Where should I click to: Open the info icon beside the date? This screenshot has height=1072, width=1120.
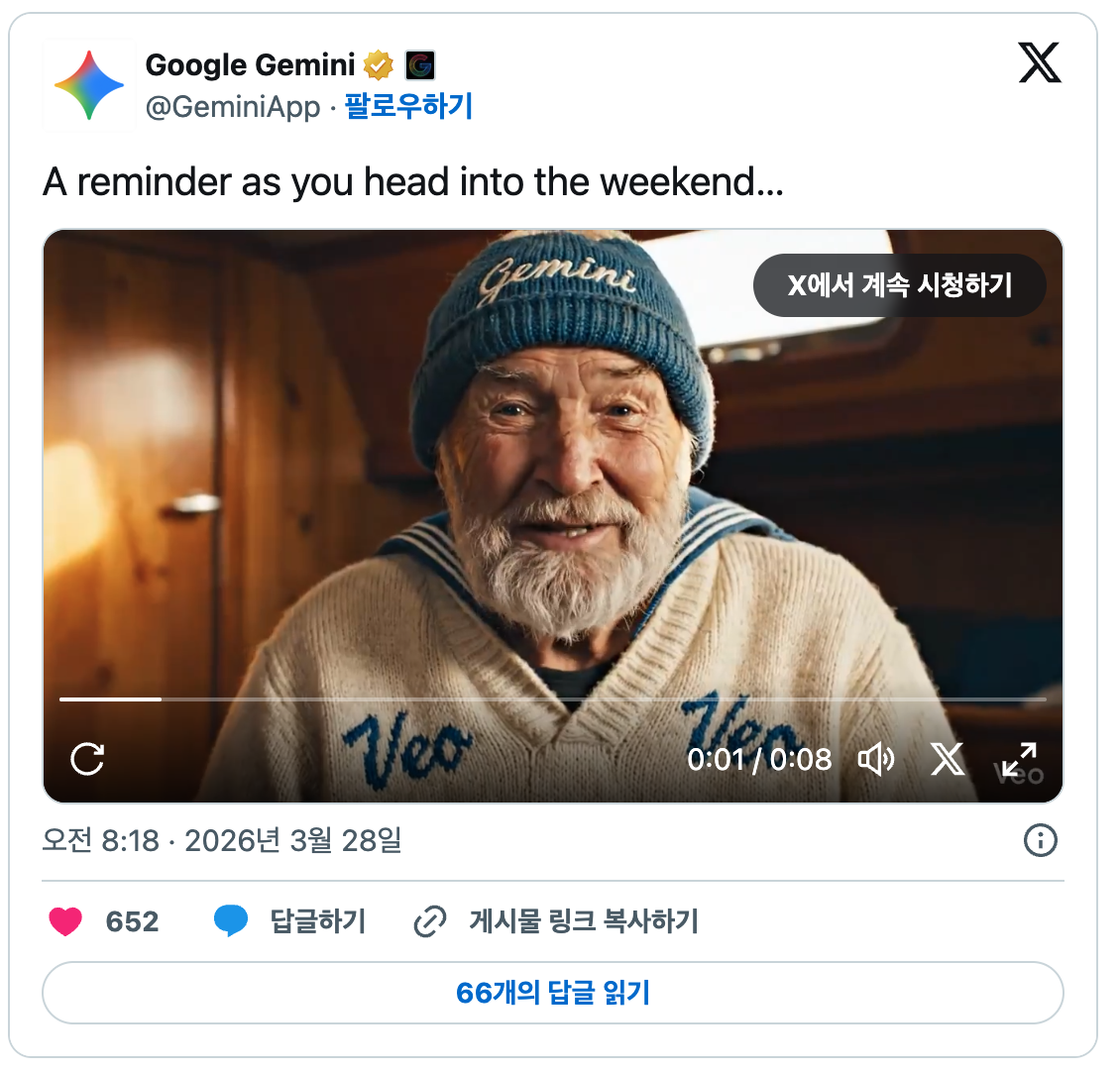pyautogui.click(x=1040, y=840)
